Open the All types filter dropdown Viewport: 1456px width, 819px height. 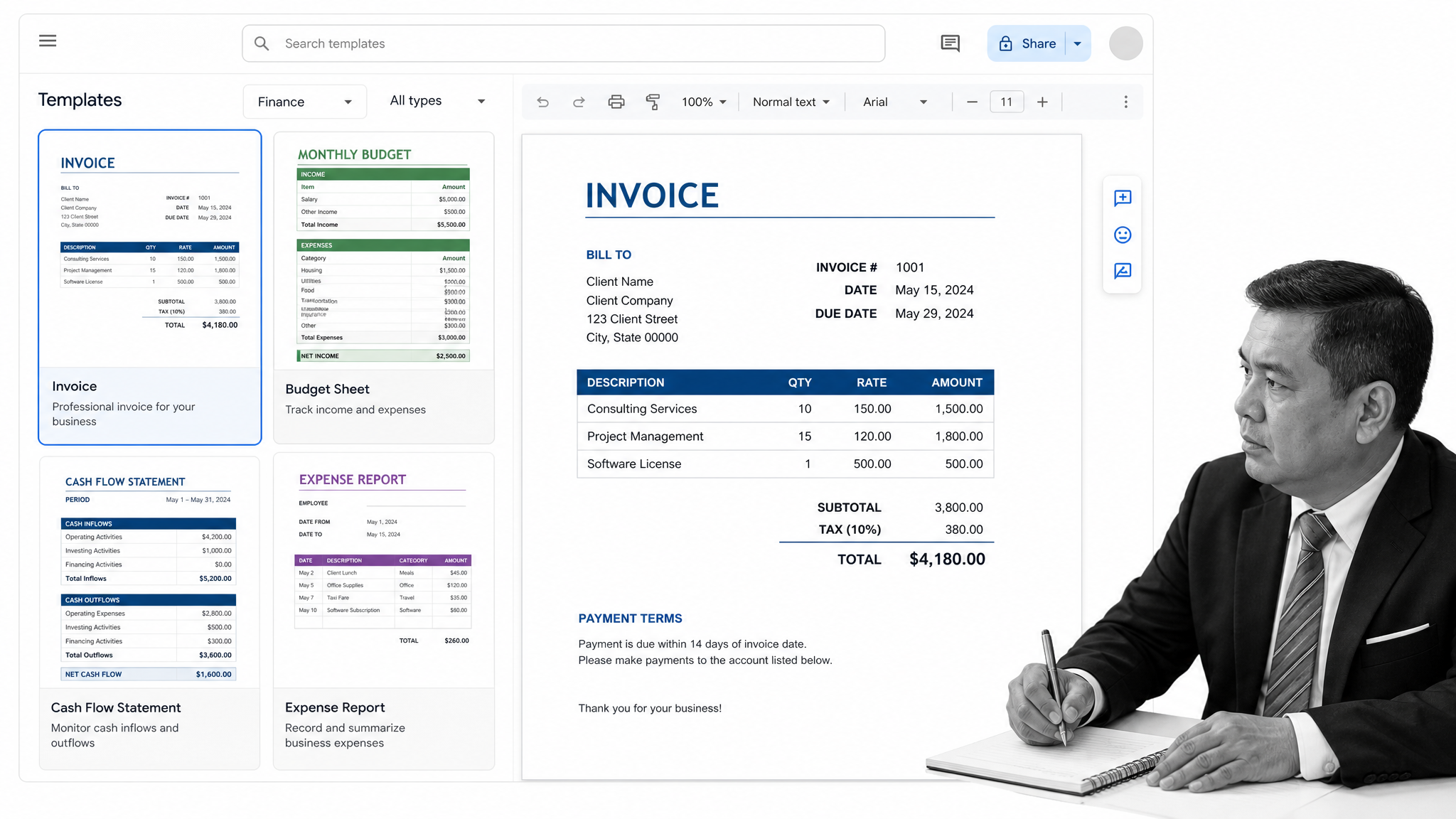(437, 101)
